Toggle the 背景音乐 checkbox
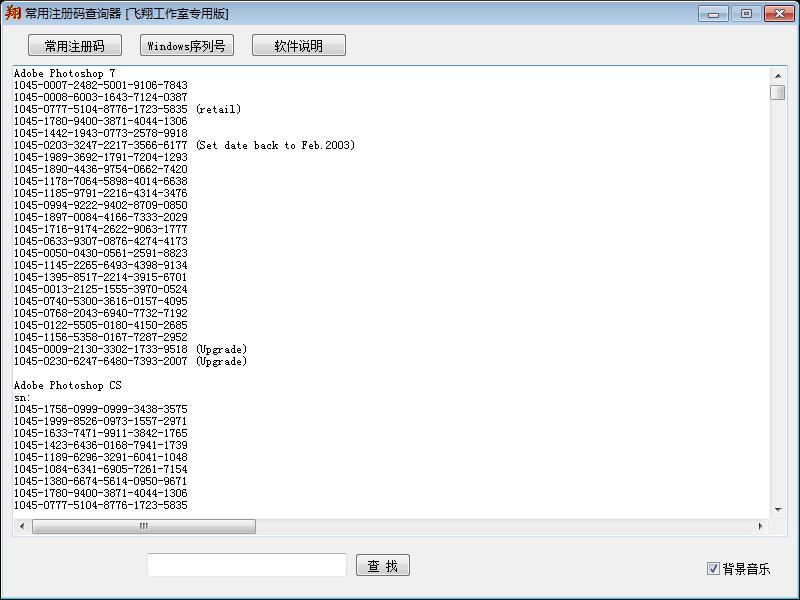 pyautogui.click(x=713, y=569)
